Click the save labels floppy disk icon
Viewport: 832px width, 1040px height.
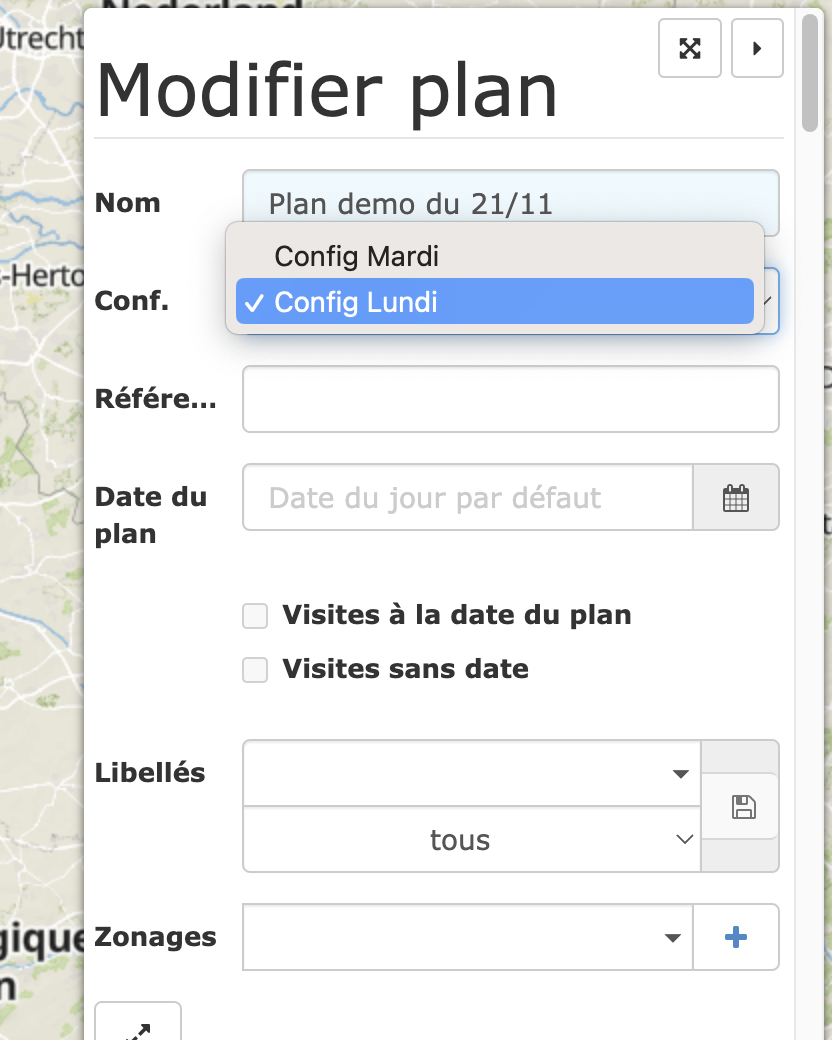click(743, 807)
